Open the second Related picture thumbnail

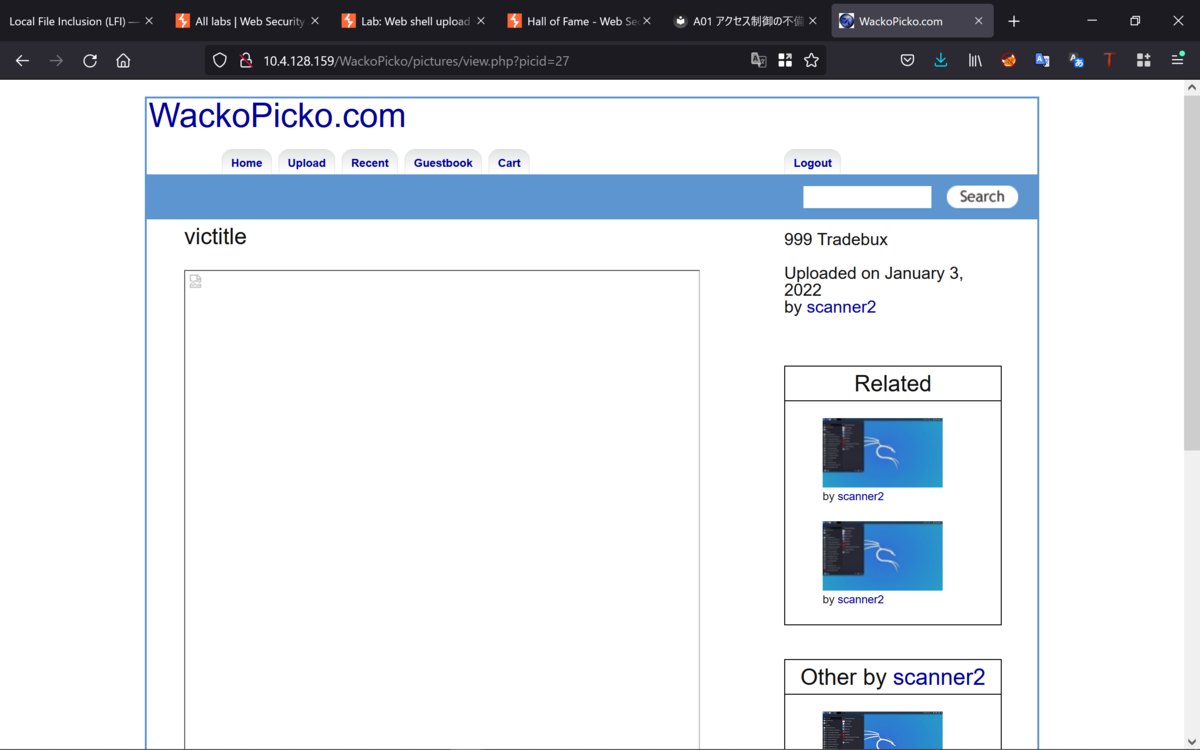click(882, 556)
